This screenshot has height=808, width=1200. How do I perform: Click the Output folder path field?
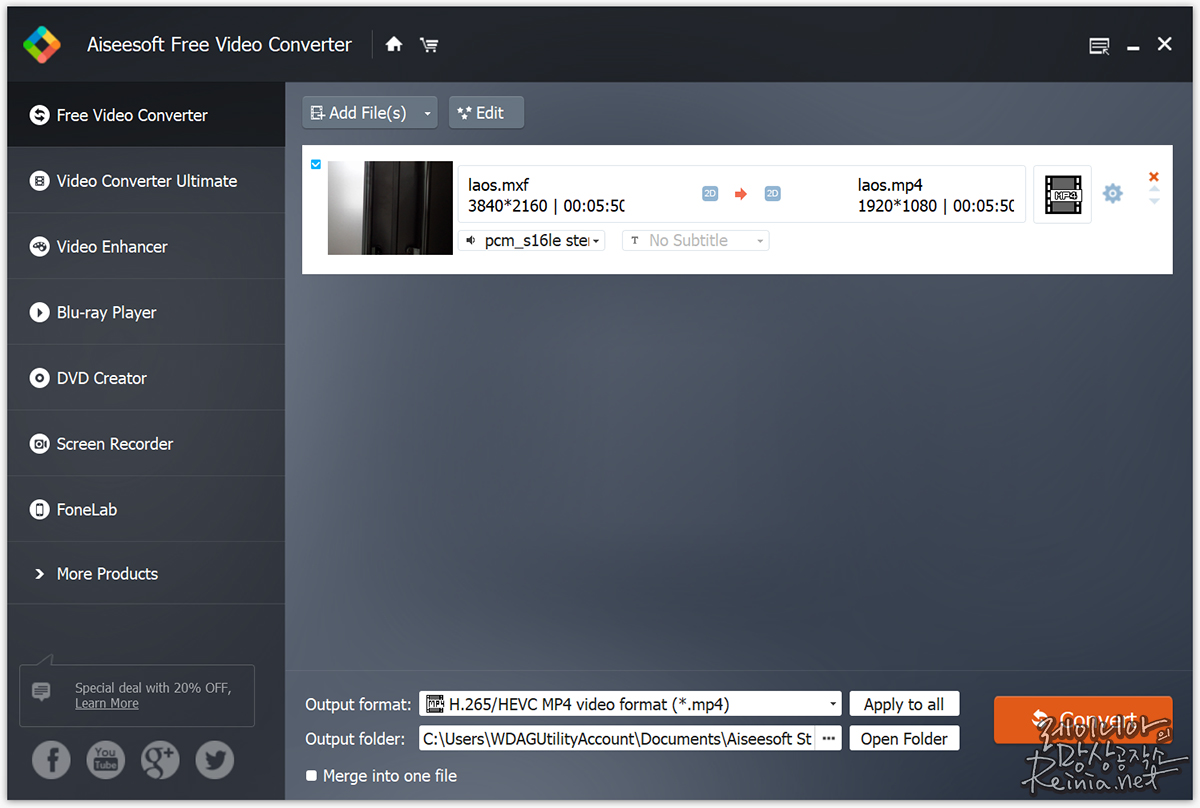click(618, 739)
